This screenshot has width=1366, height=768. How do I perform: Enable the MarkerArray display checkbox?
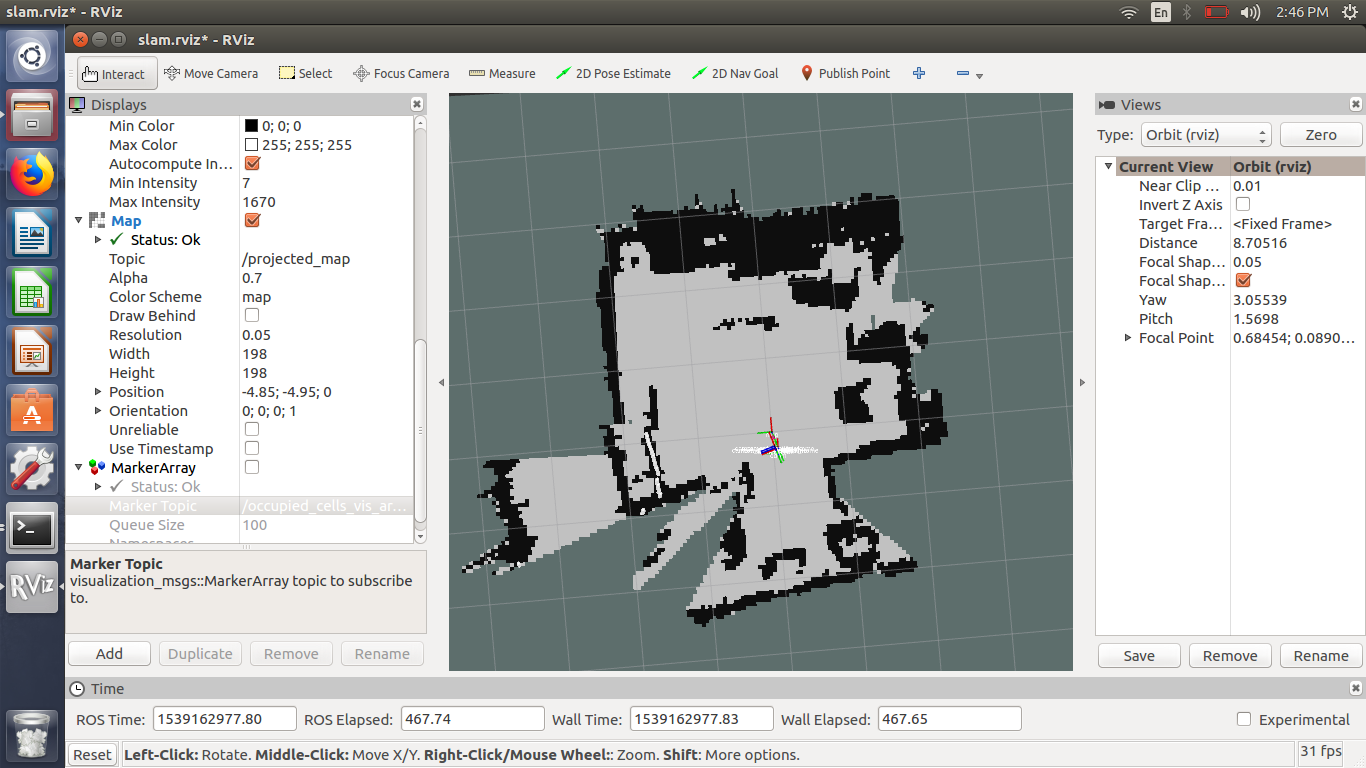click(x=252, y=468)
